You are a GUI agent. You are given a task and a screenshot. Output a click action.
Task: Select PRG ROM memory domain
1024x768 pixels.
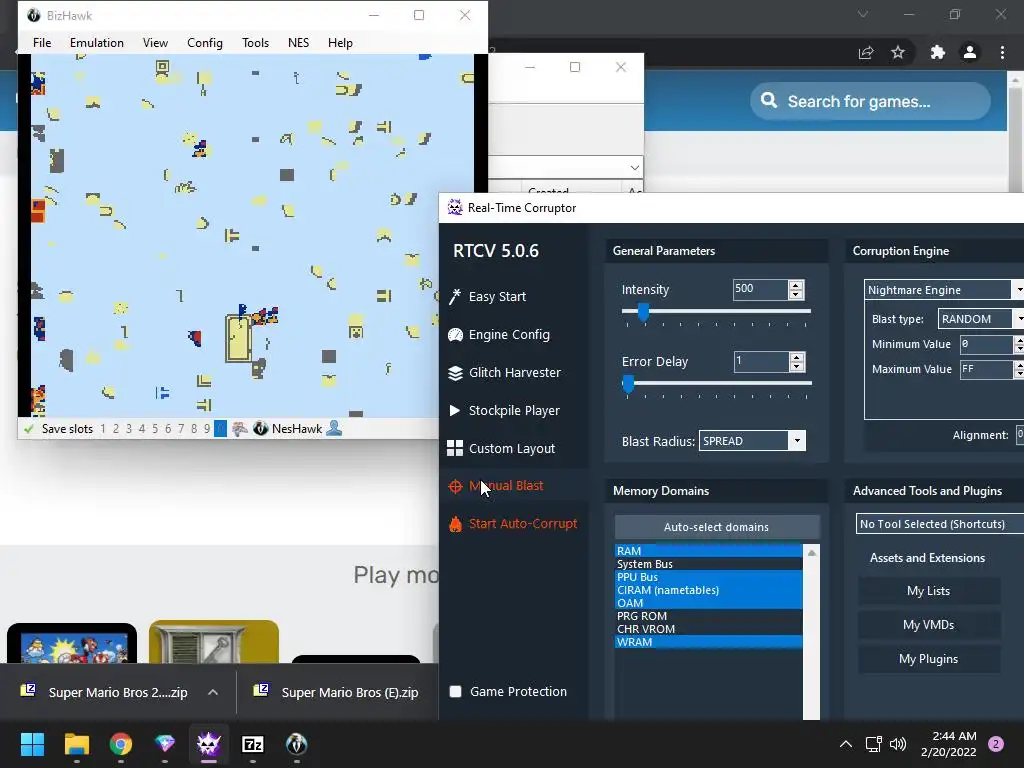pyautogui.click(x=708, y=616)
